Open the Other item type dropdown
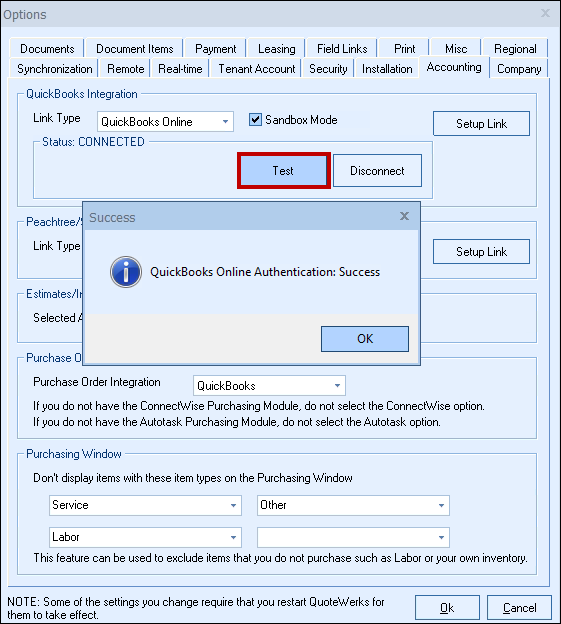This screenshot has height=624, width=561. 353,505
